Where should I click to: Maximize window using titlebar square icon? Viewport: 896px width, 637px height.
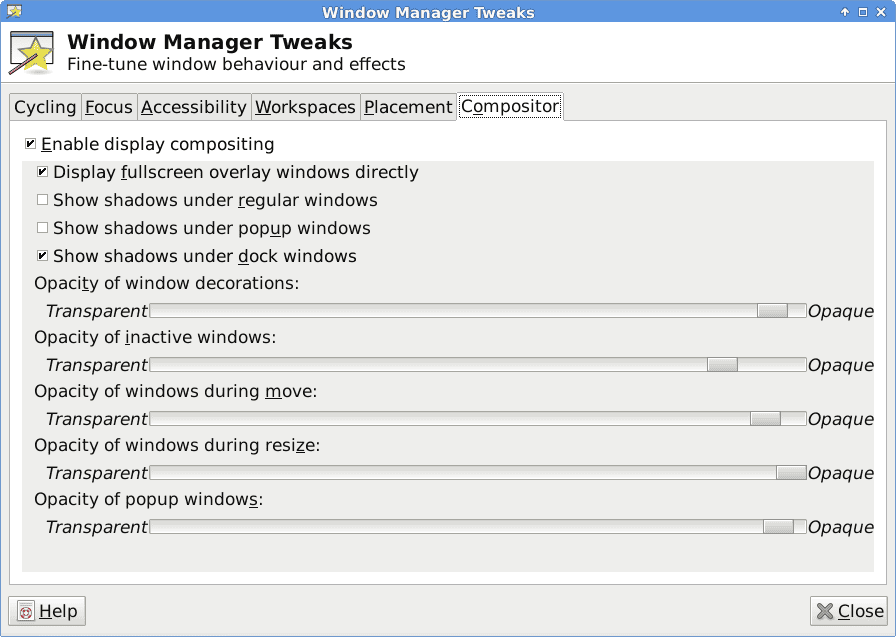coord(863,12)
